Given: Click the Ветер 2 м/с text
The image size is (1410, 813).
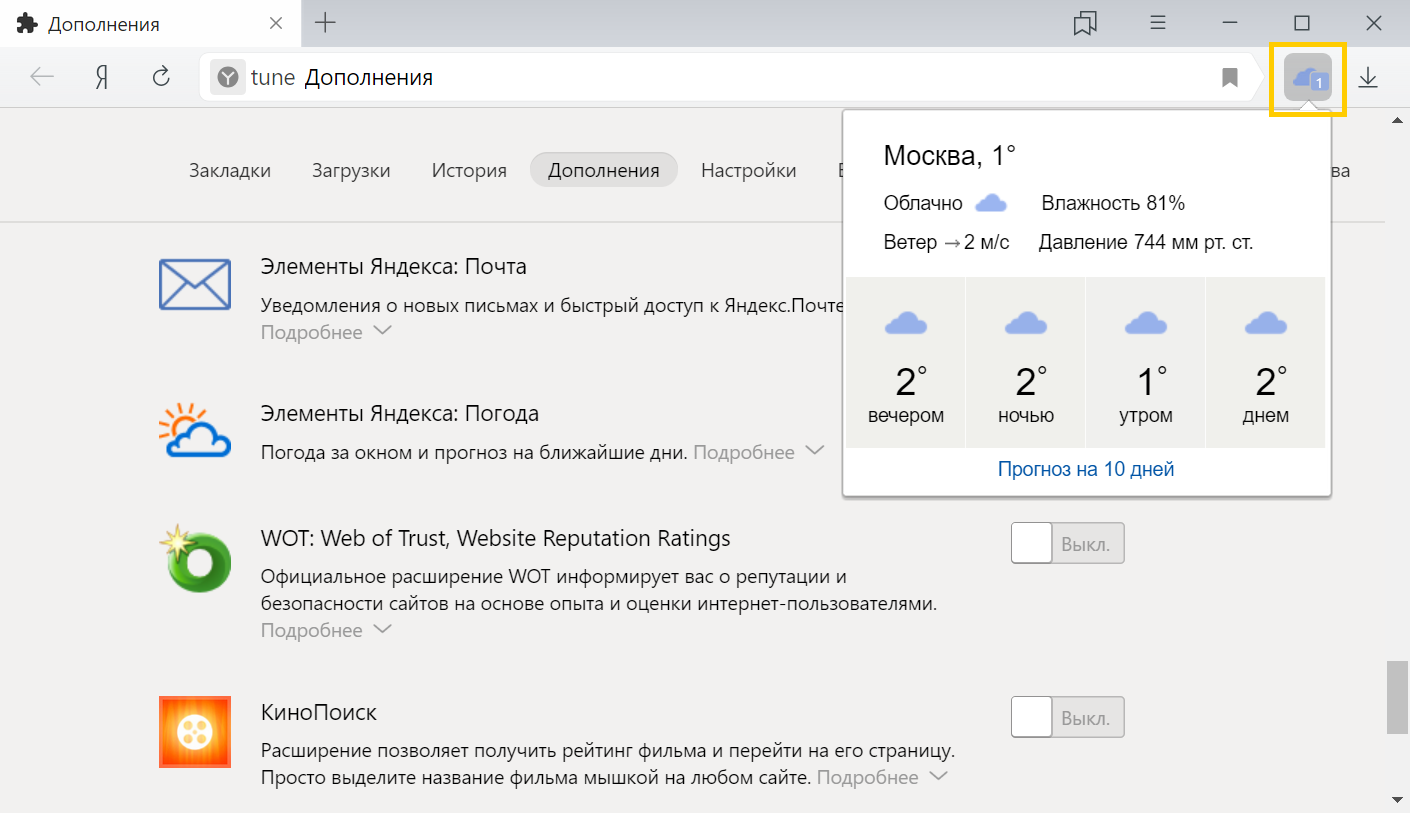Looking at the screenshot, I should click(x=947, y=242).
